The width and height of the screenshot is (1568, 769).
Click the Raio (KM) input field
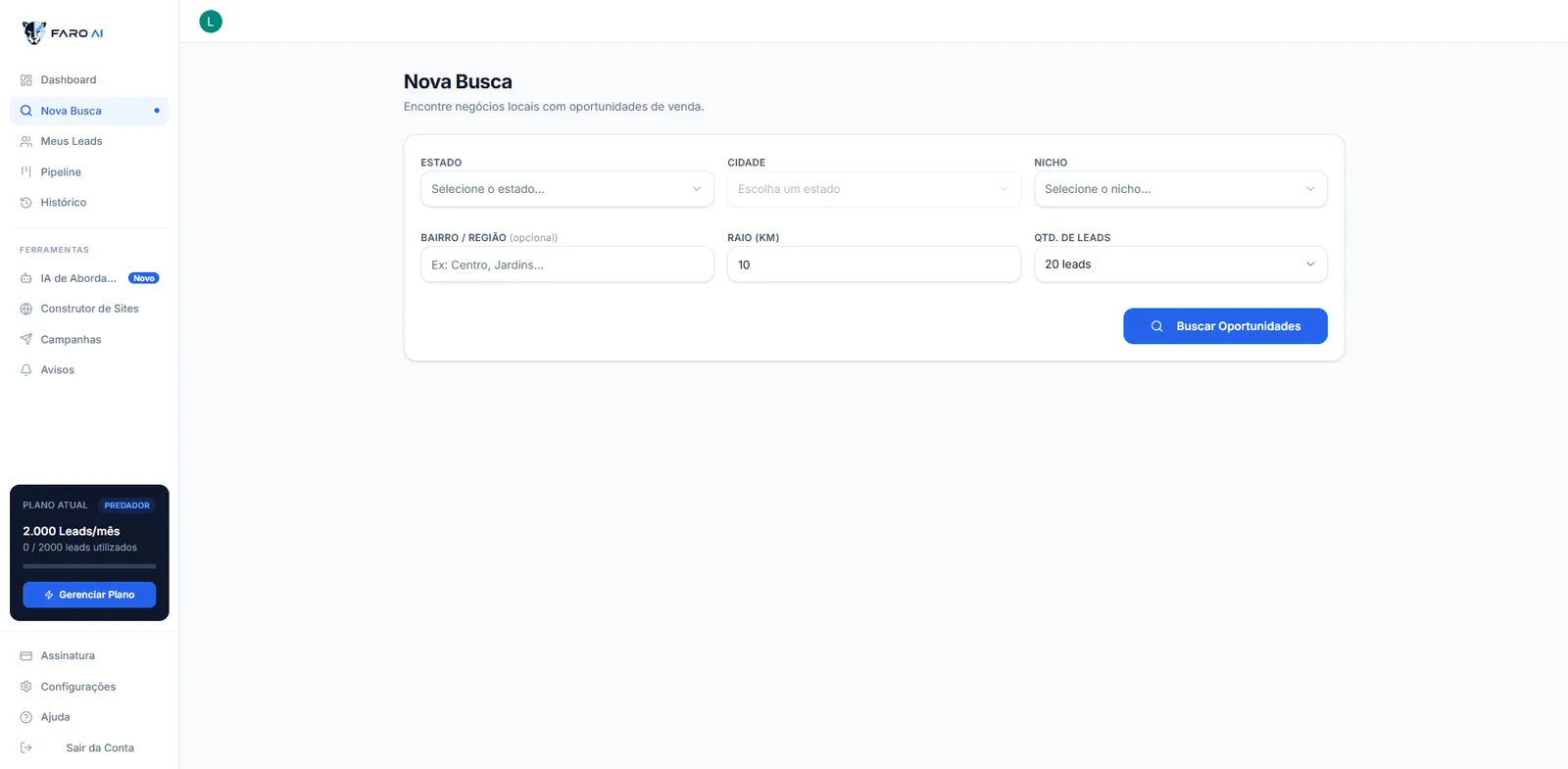point(874,264)
